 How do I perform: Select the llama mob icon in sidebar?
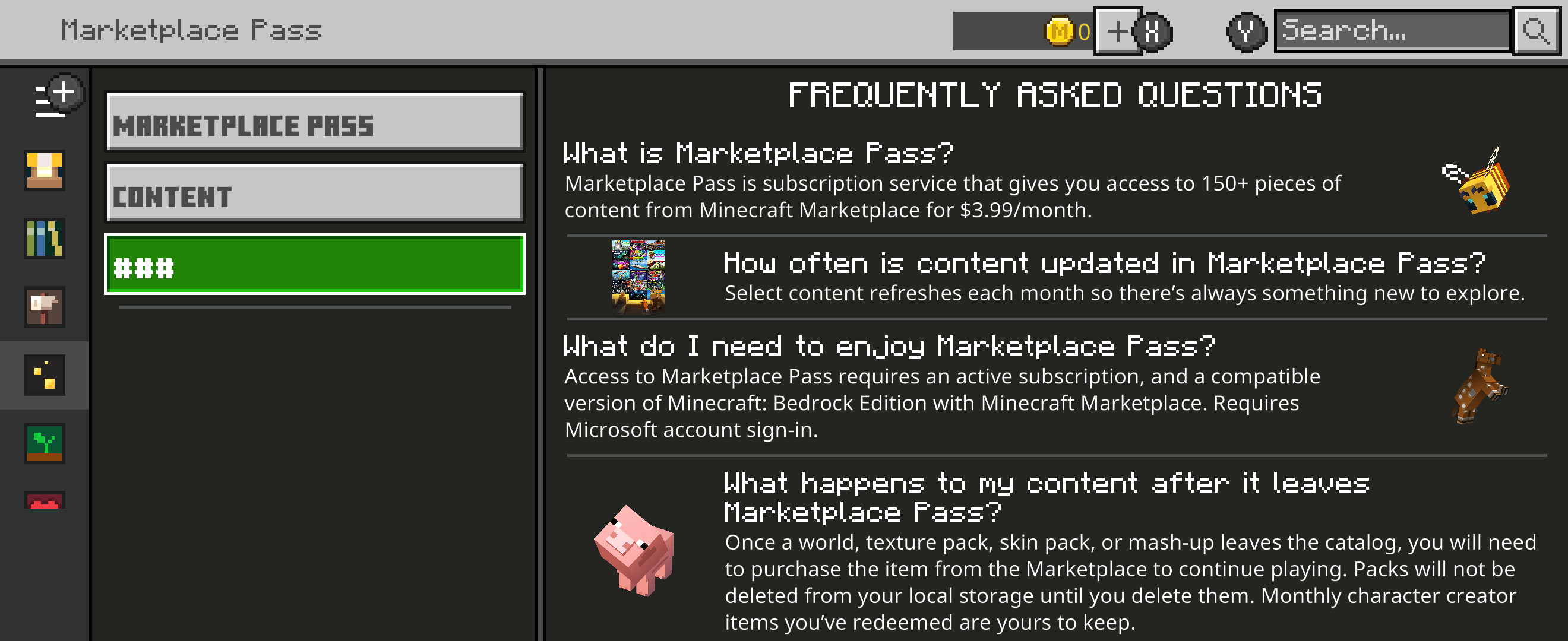(x=45, y=306)
